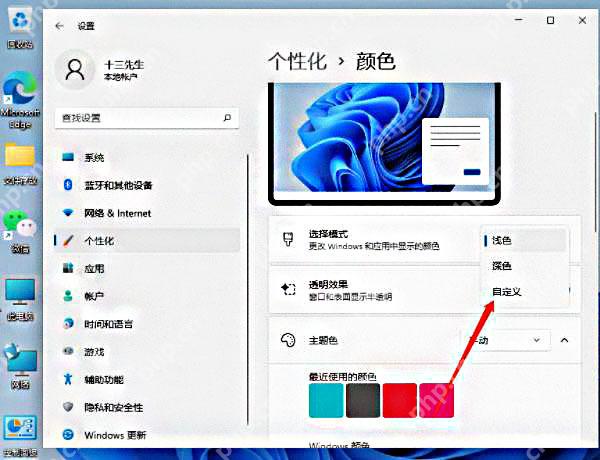600x460 pixels.
Task: Click the desktop preview thumbnail
Action: coord(385,144)
